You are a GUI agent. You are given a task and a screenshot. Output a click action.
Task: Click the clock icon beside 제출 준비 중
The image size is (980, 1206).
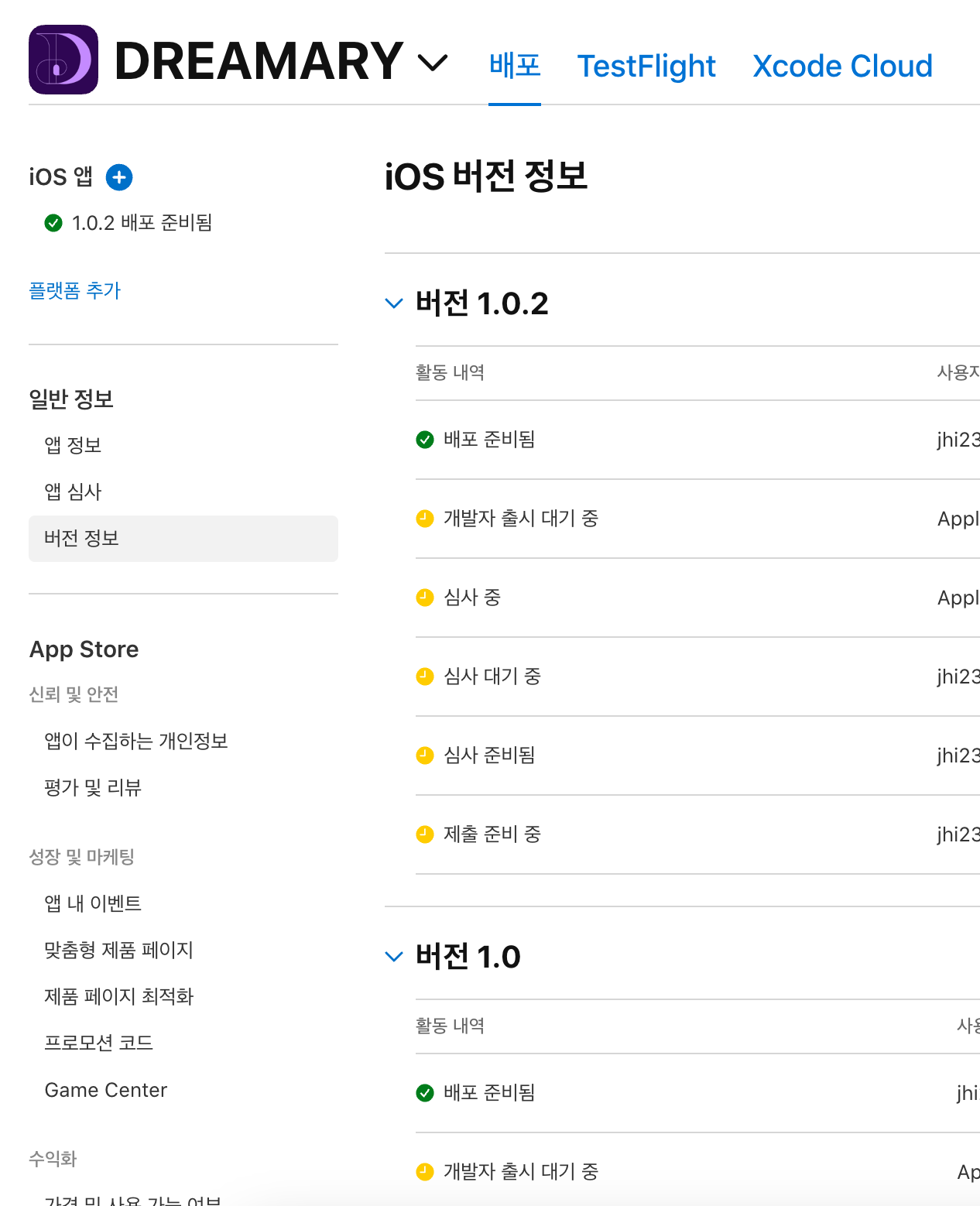425,834
